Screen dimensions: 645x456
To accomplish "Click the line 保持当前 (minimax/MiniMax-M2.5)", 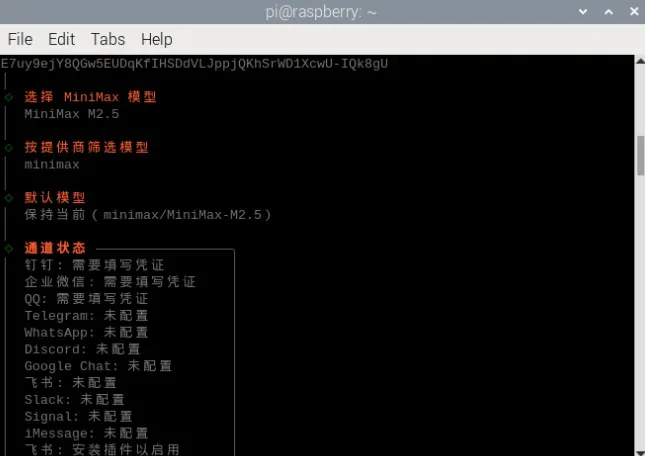I will (148, 215).
